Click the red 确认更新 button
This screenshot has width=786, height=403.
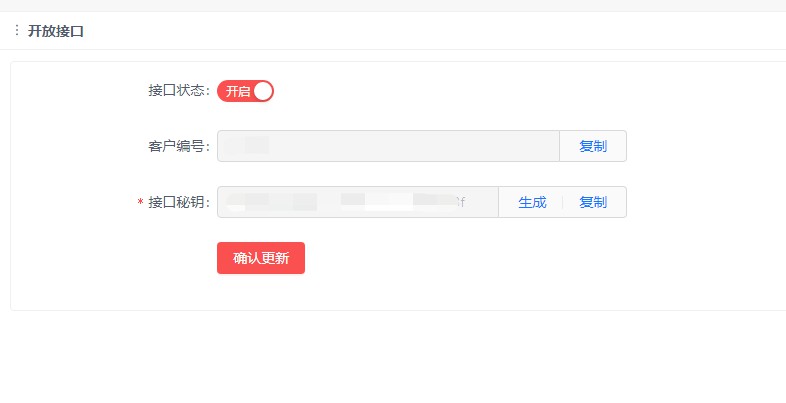[x=261, y=258]
